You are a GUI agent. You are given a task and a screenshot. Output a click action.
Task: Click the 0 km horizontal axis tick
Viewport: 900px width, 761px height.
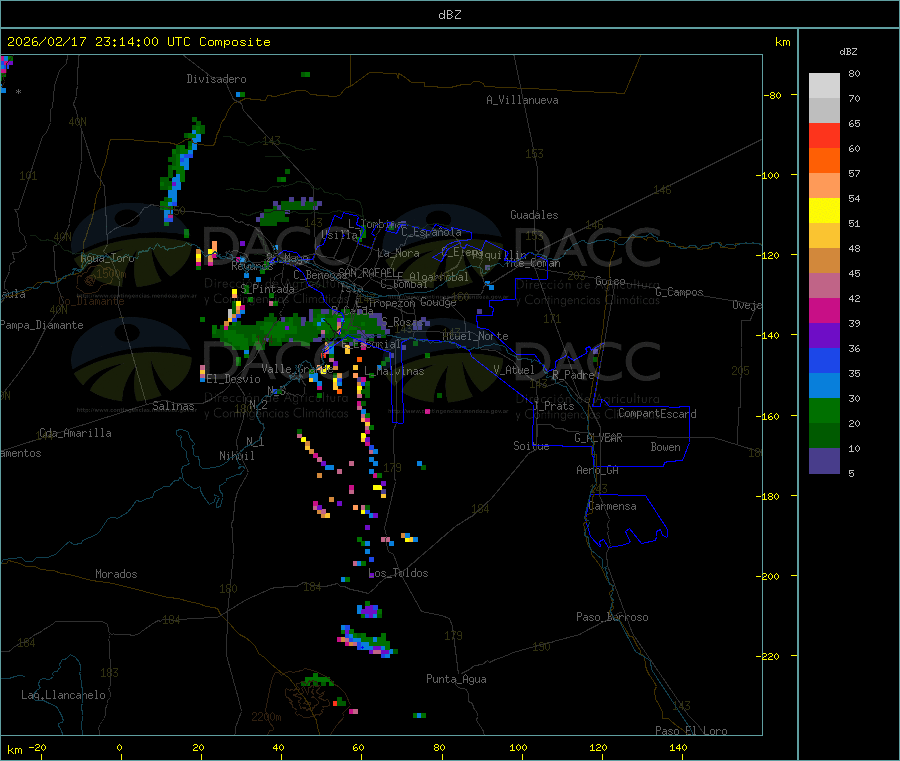119,747
